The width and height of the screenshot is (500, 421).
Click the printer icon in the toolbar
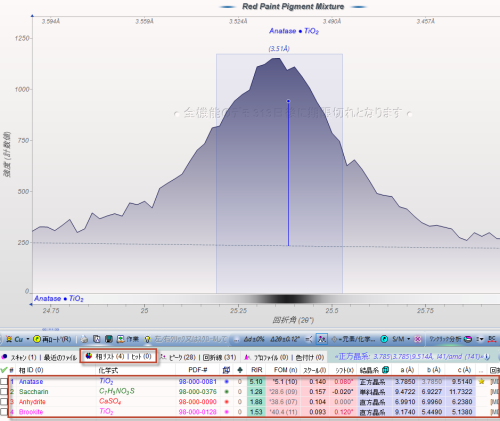[x=84, y=339]
